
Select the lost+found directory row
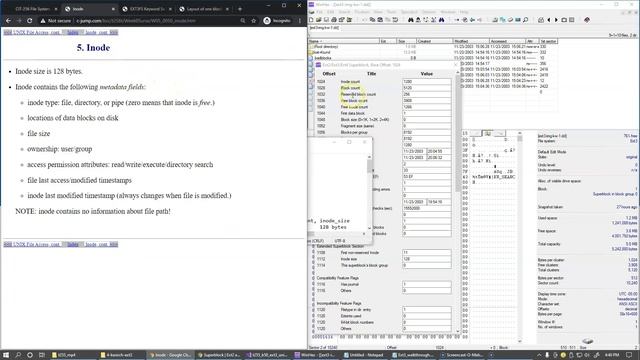point(433,52)
